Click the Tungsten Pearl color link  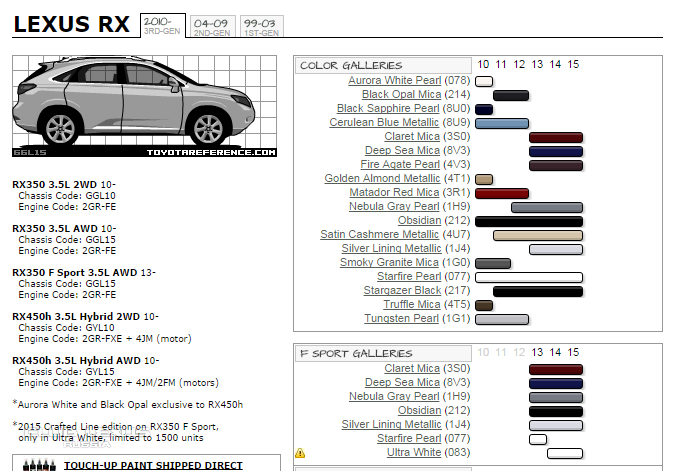[x=401, y=318]
